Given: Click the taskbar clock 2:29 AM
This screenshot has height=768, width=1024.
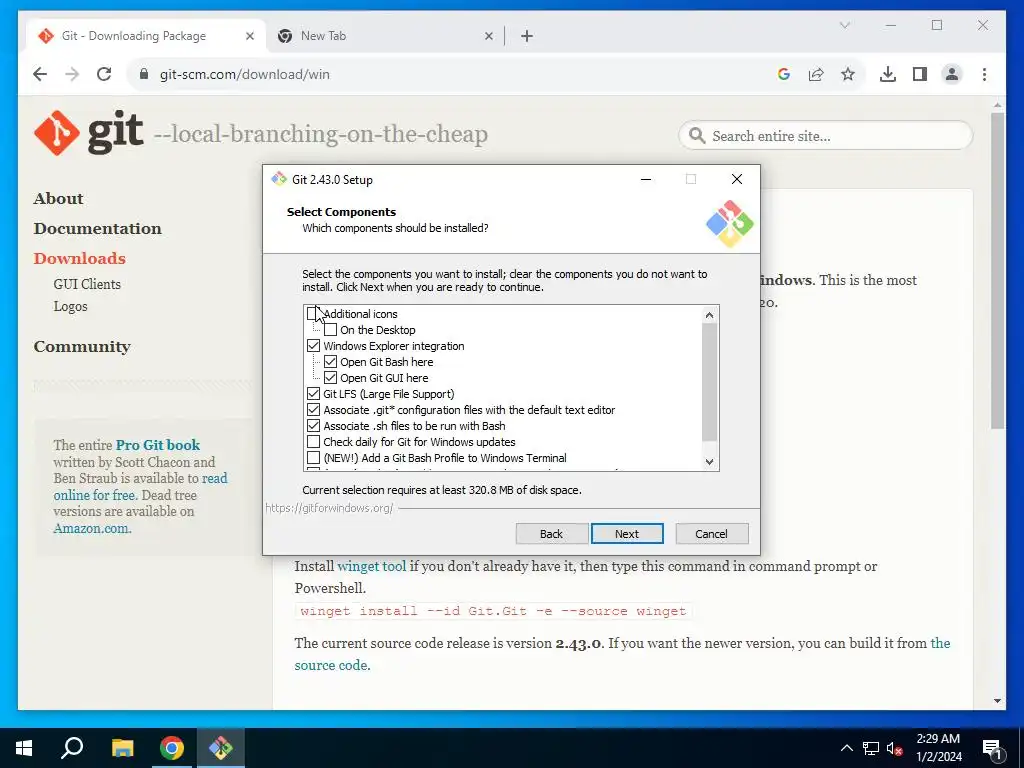Looking at the screenshot, I should click(x=938, y=739).
